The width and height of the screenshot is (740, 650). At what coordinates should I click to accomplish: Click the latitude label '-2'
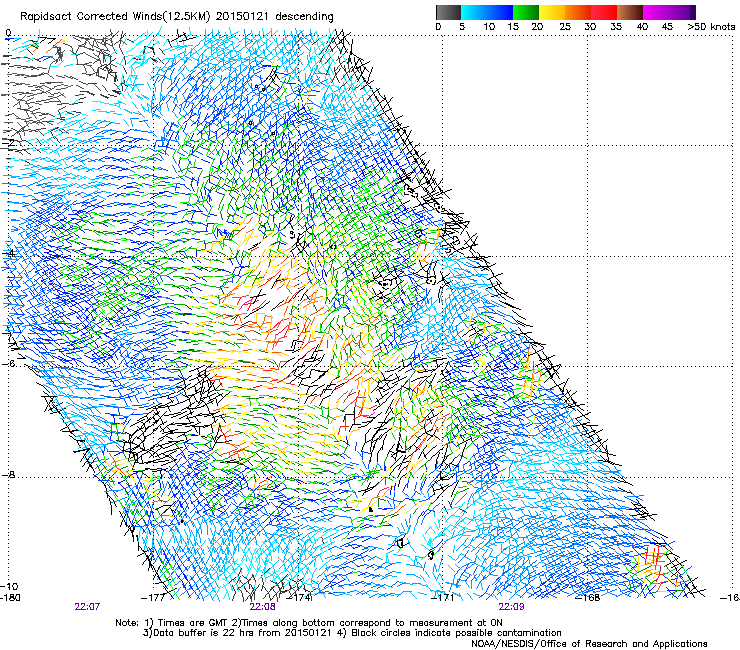[x=8, y=143]
